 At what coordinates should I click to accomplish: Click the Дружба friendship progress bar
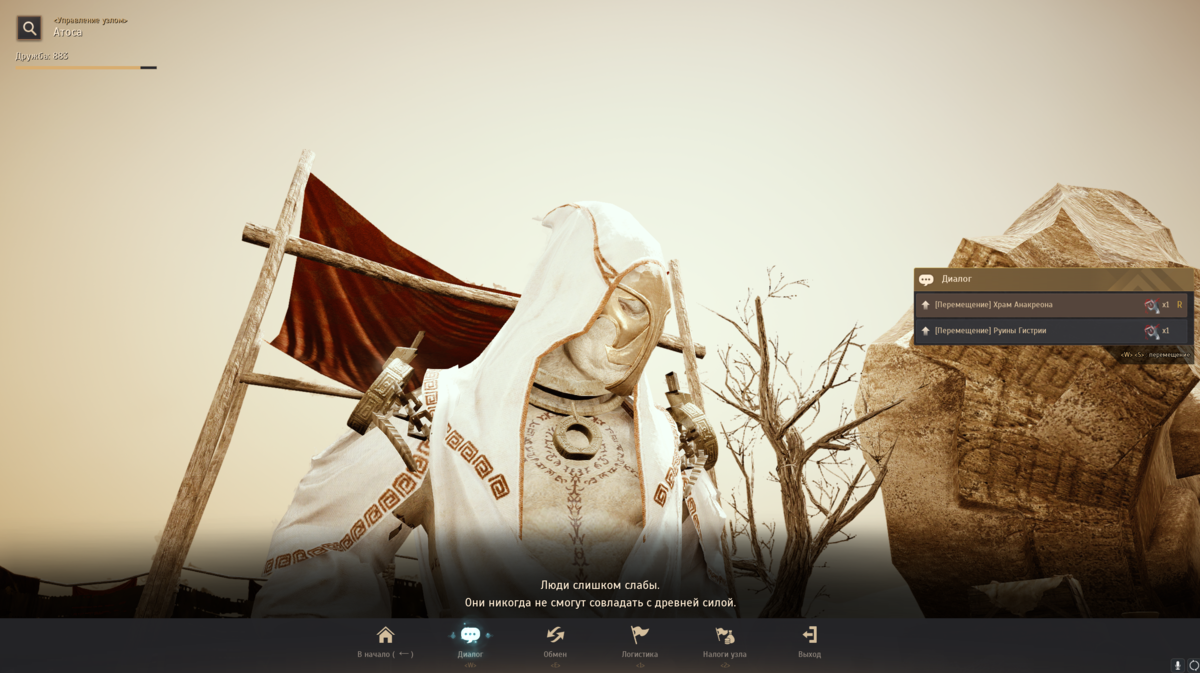[x=86, y=68]
